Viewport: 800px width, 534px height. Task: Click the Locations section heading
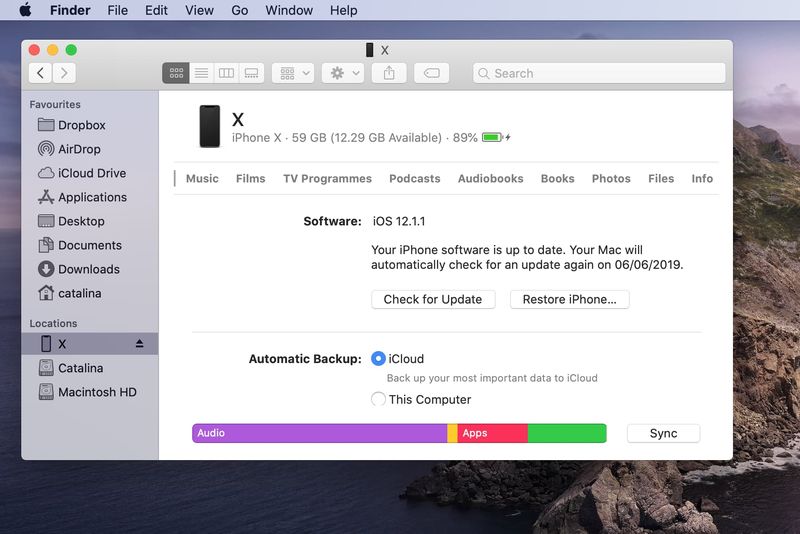point(53,323)
